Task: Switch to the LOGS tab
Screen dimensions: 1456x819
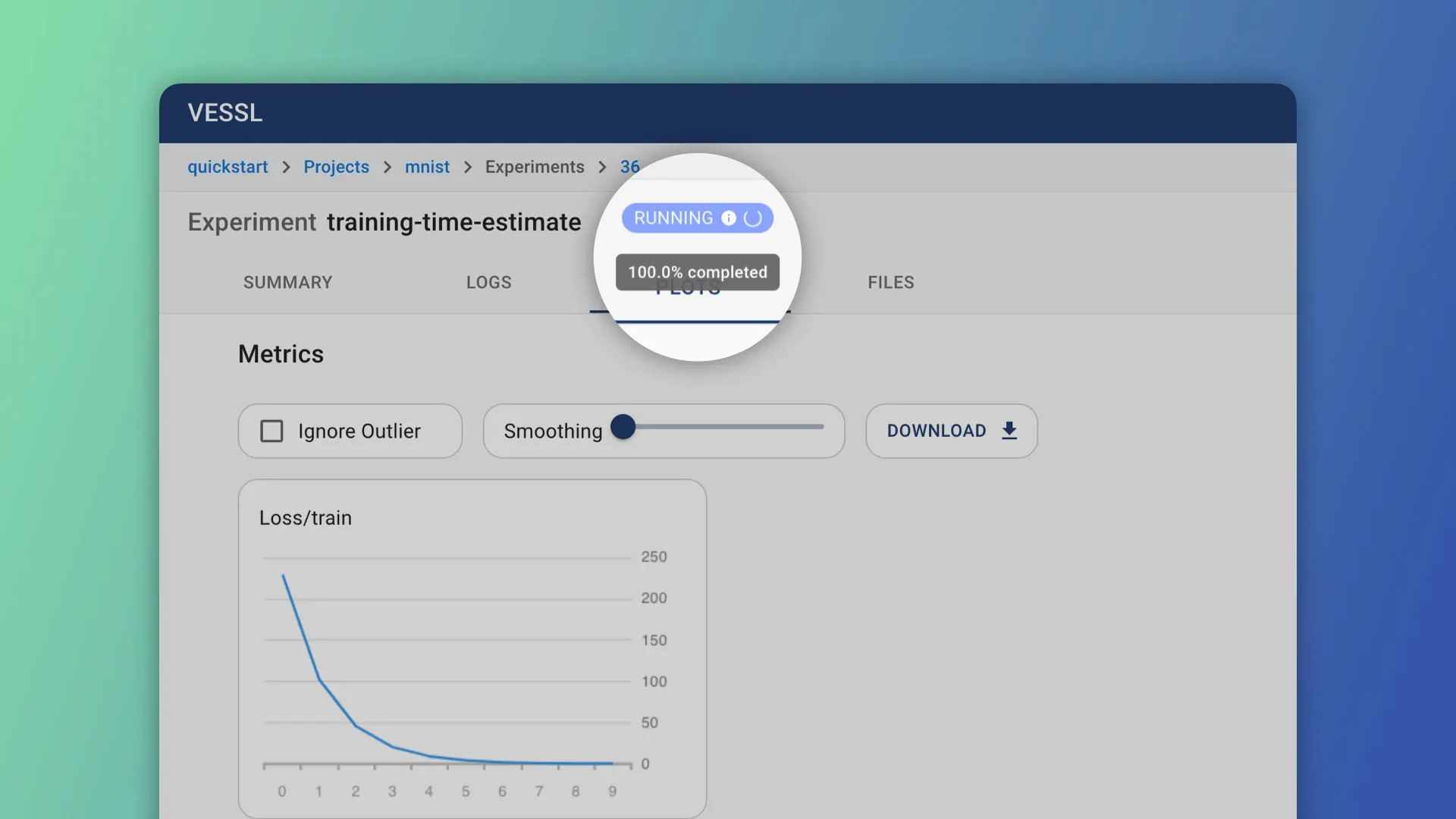Action: 488,282
